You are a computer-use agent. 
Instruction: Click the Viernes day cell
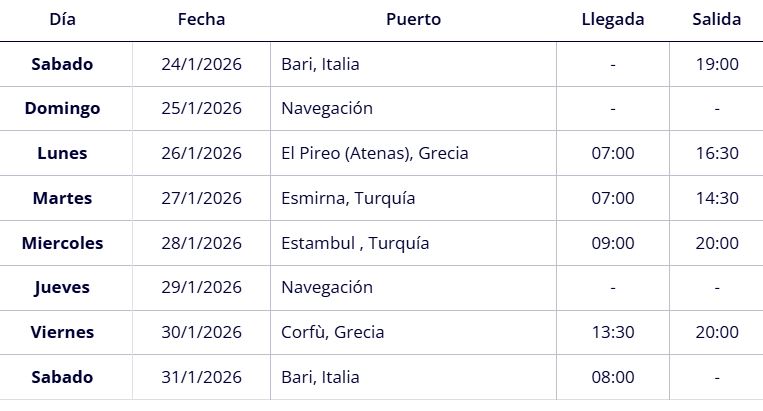(x=62, y=332)
